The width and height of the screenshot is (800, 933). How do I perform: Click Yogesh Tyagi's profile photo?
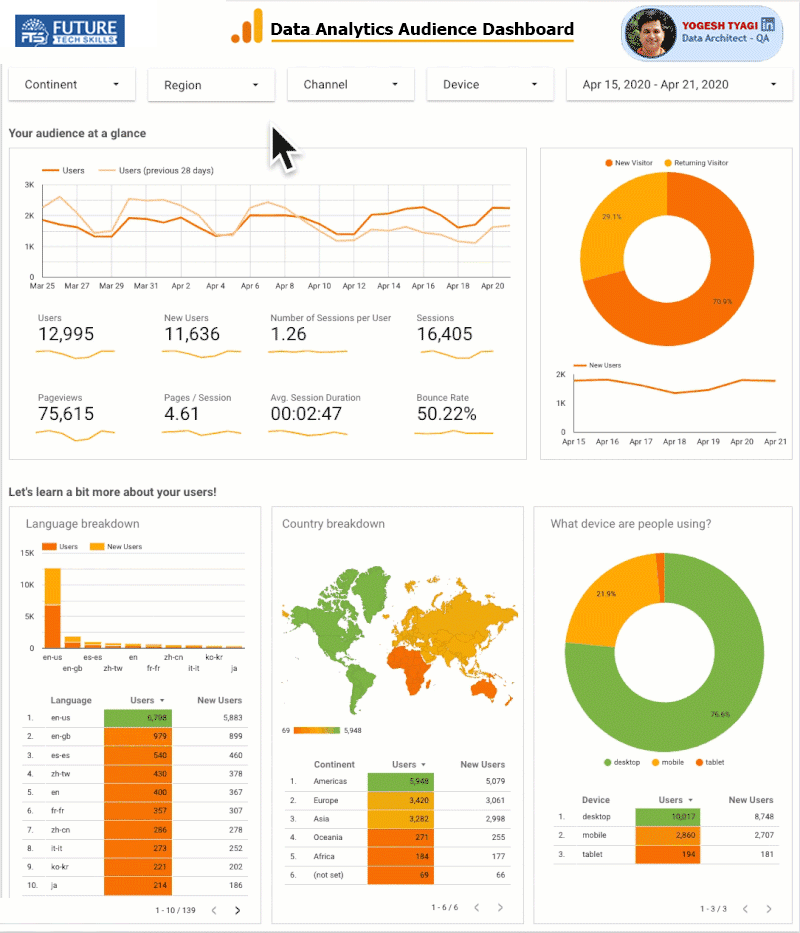pyautogui.click(x=650, y=34)
